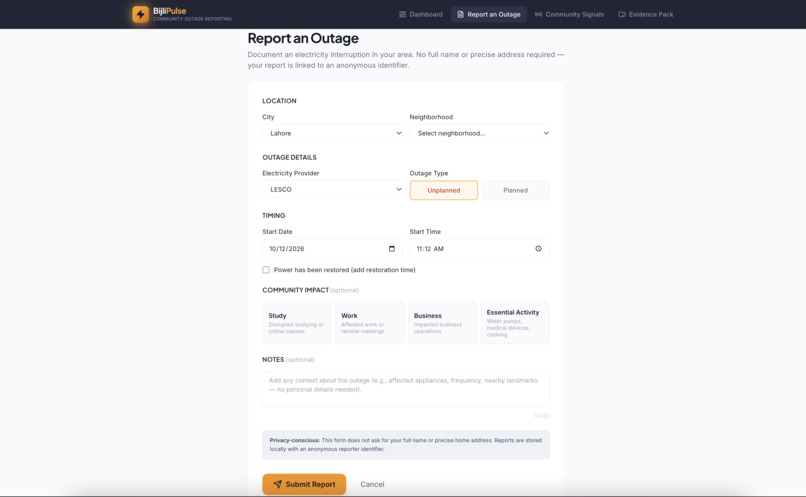
Task: Expand the Select neighborhood dropdown
Action: (x=480, y=133)
